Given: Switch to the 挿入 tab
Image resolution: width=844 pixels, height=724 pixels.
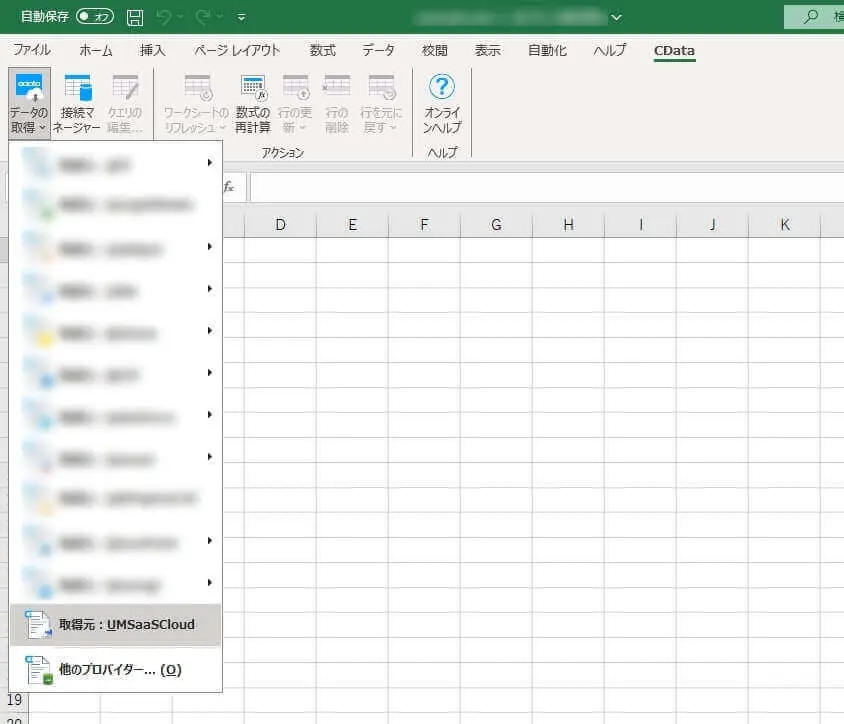Looking at the screenshot, I should (x=152, y=50).
